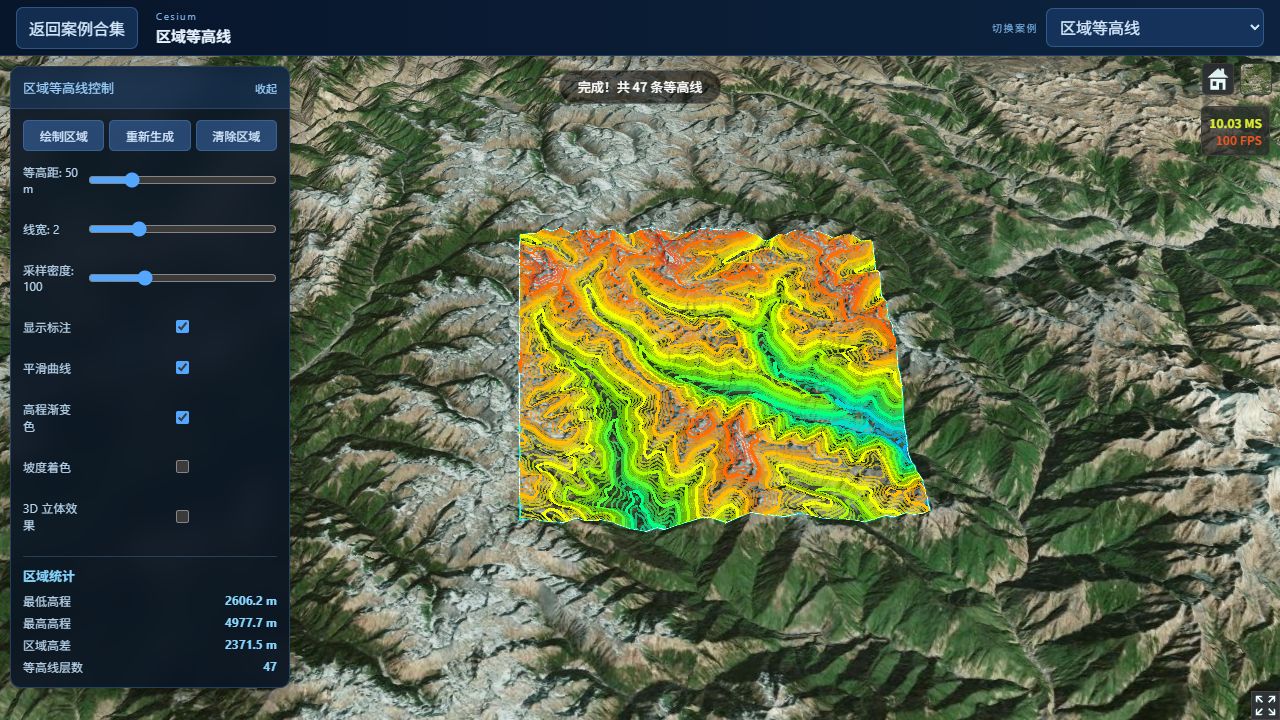Uncheck the 高程渐变色 checkbox
Screen dimensions: 1280x720
(182, 417)
